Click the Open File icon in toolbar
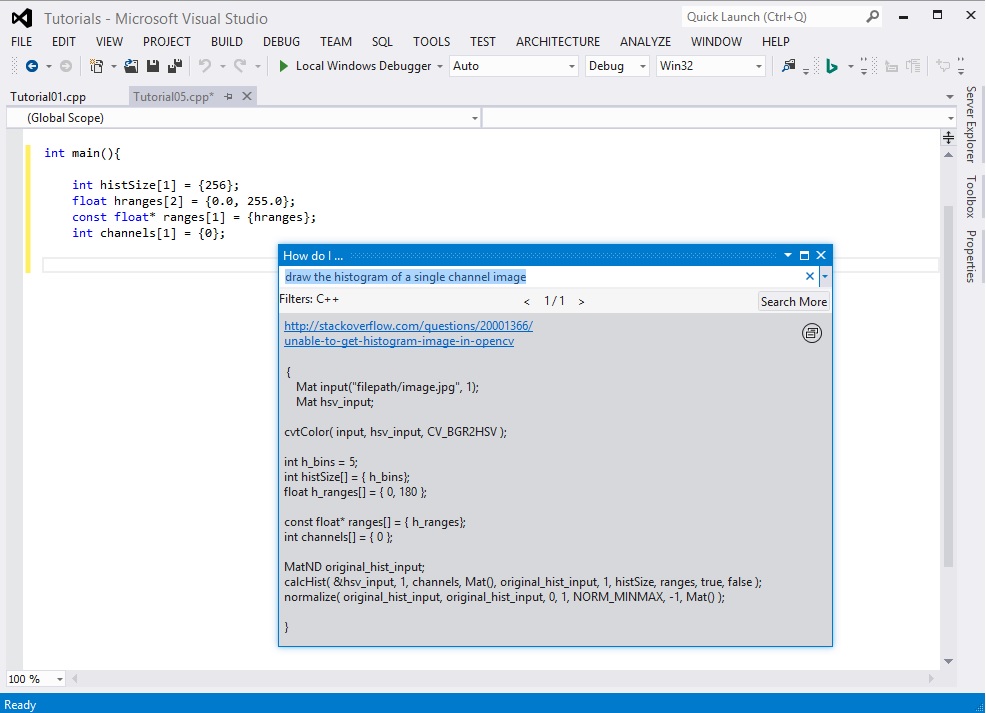This screenshot has height=713, width=986. pos(131,66)
